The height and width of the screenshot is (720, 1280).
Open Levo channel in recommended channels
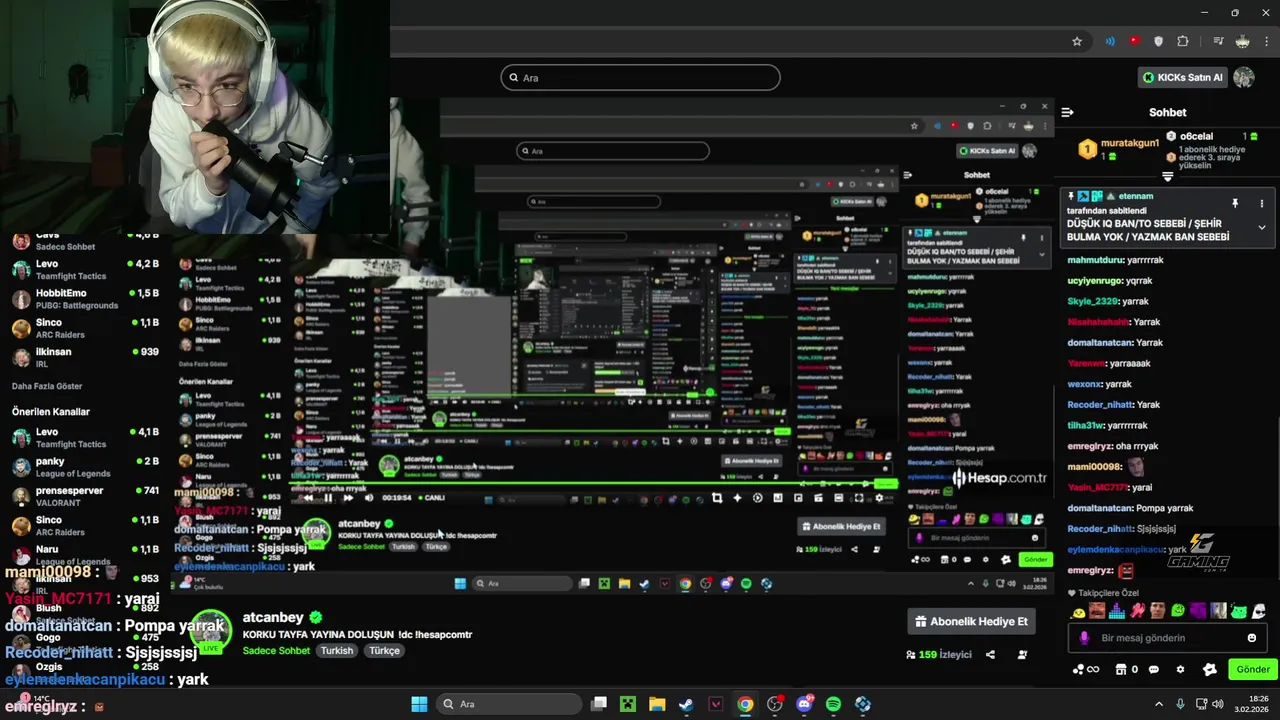click(x=85, y=438)
